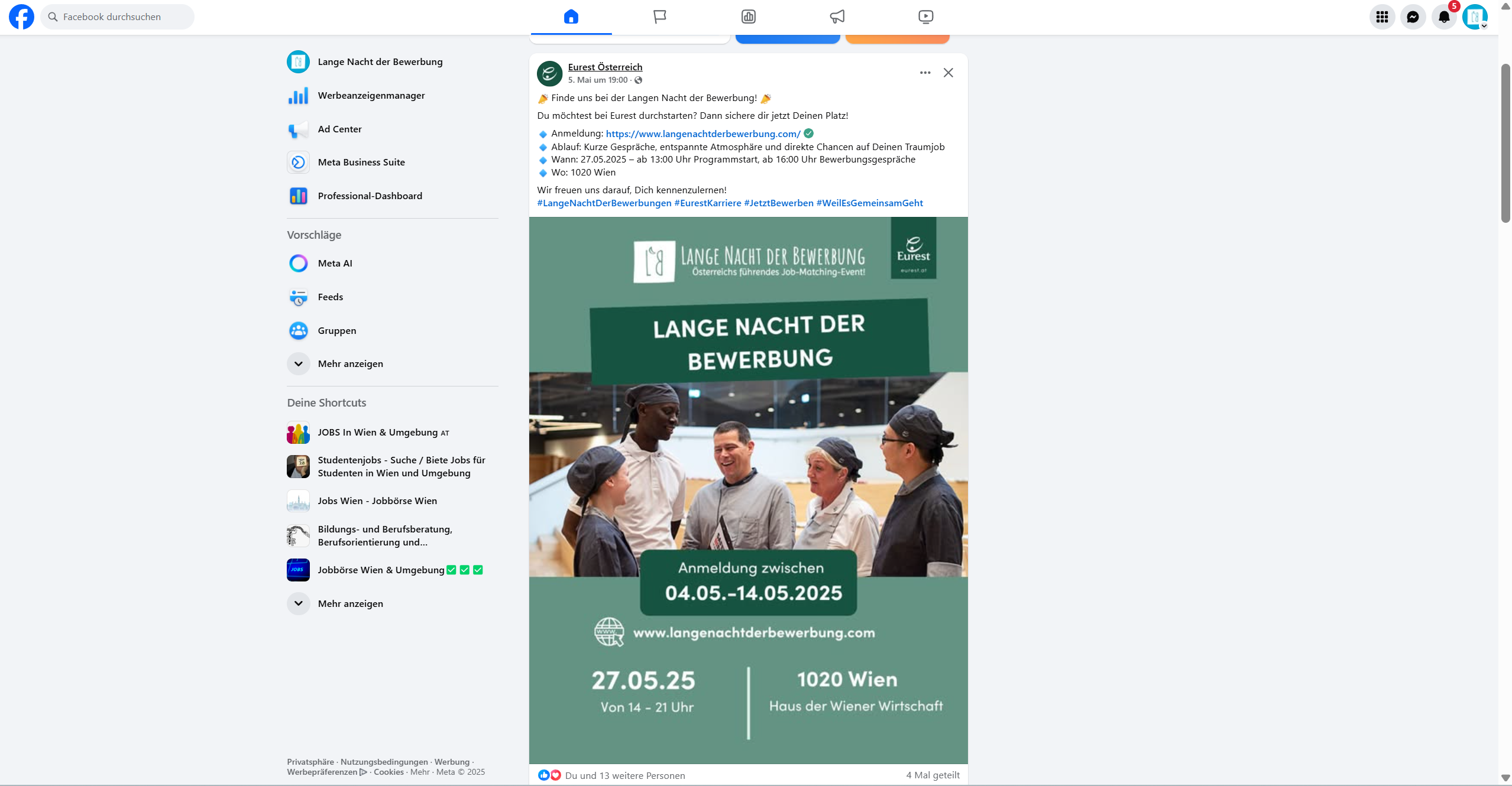Click the page vertical scrollbar thumb
The image size is (1512, 786).
[x=1505, y=143]
